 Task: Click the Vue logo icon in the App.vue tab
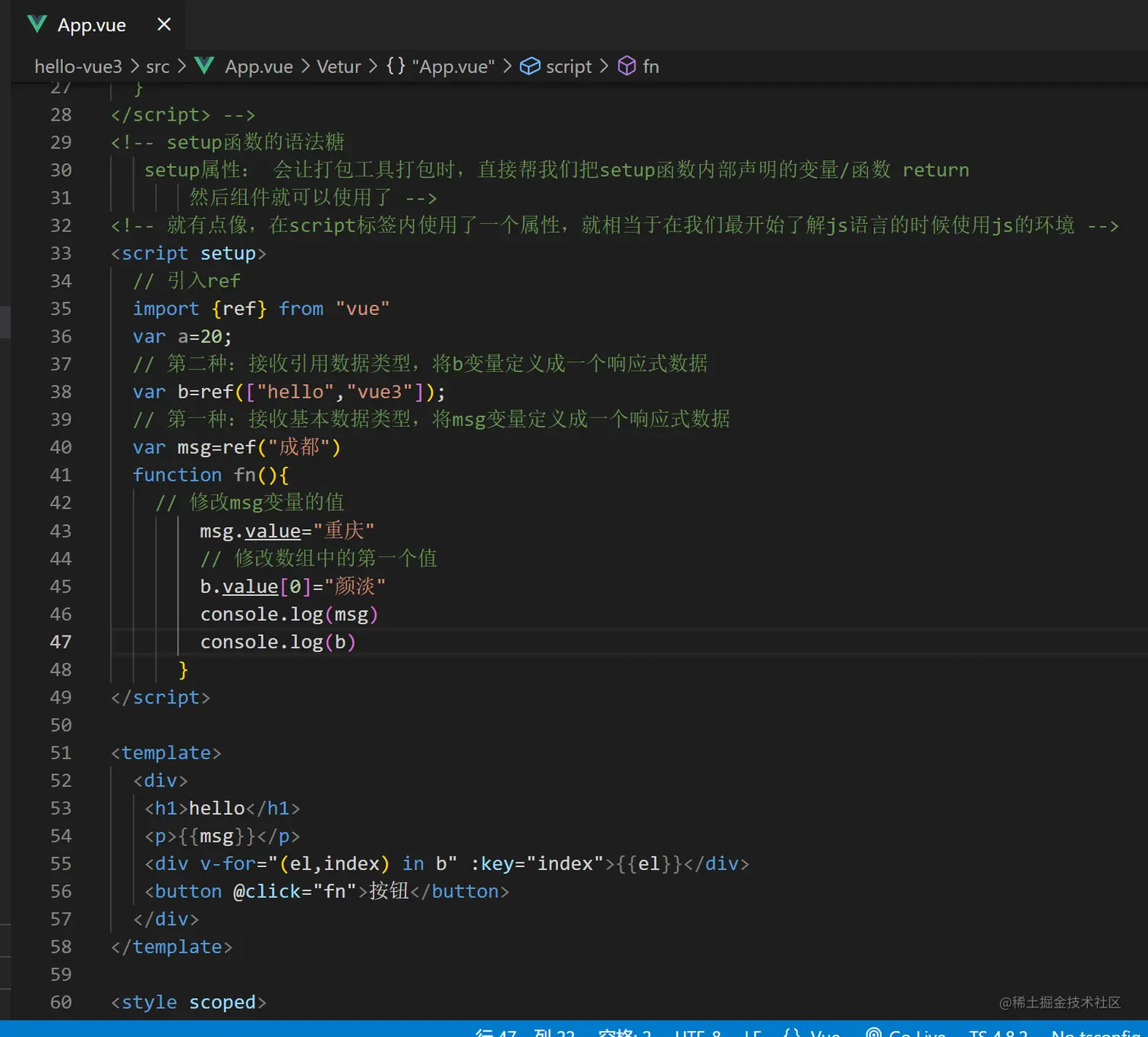click(x=36, y=24)
